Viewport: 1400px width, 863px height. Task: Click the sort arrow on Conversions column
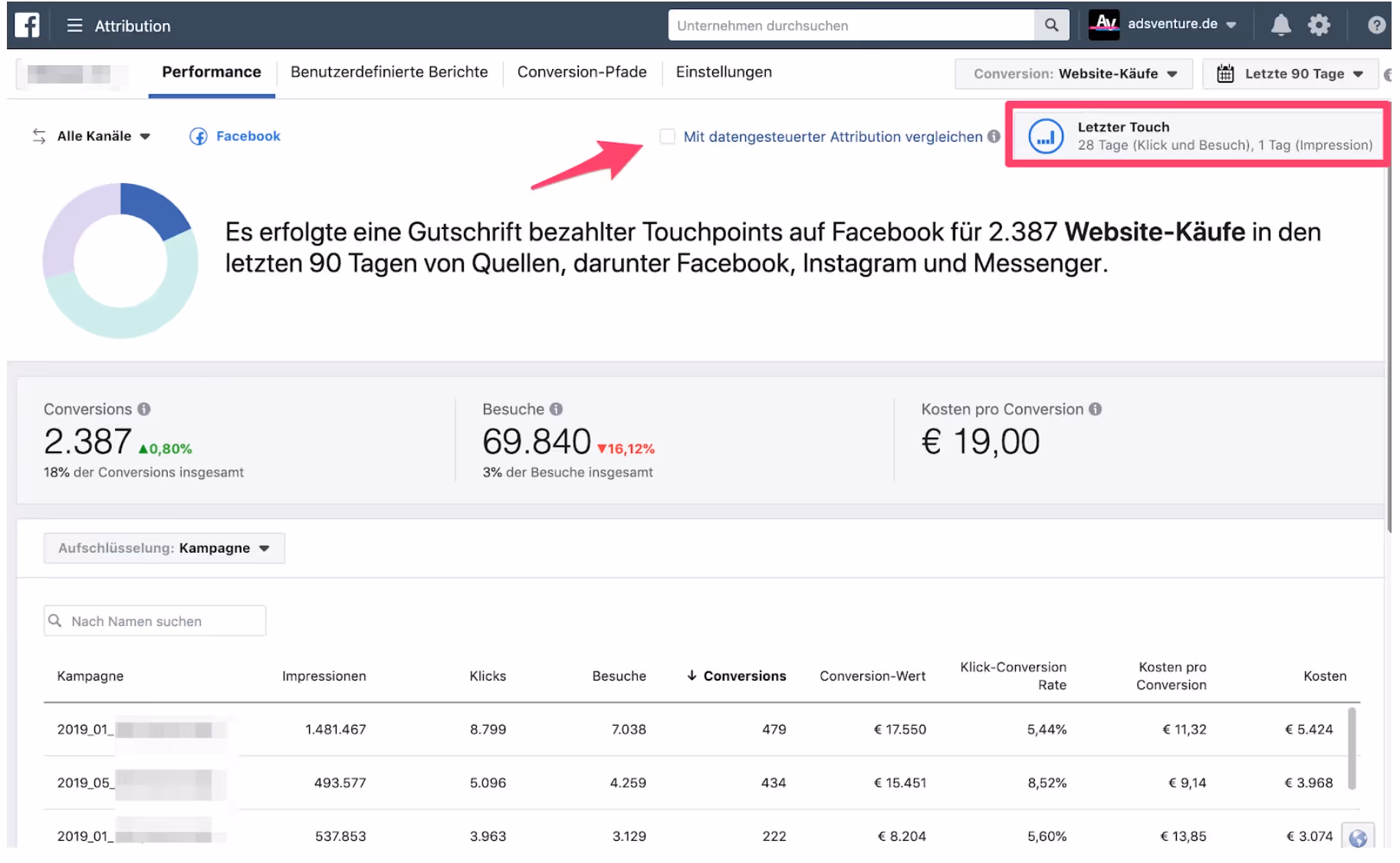pyautogui.click(x=692, y=675)
